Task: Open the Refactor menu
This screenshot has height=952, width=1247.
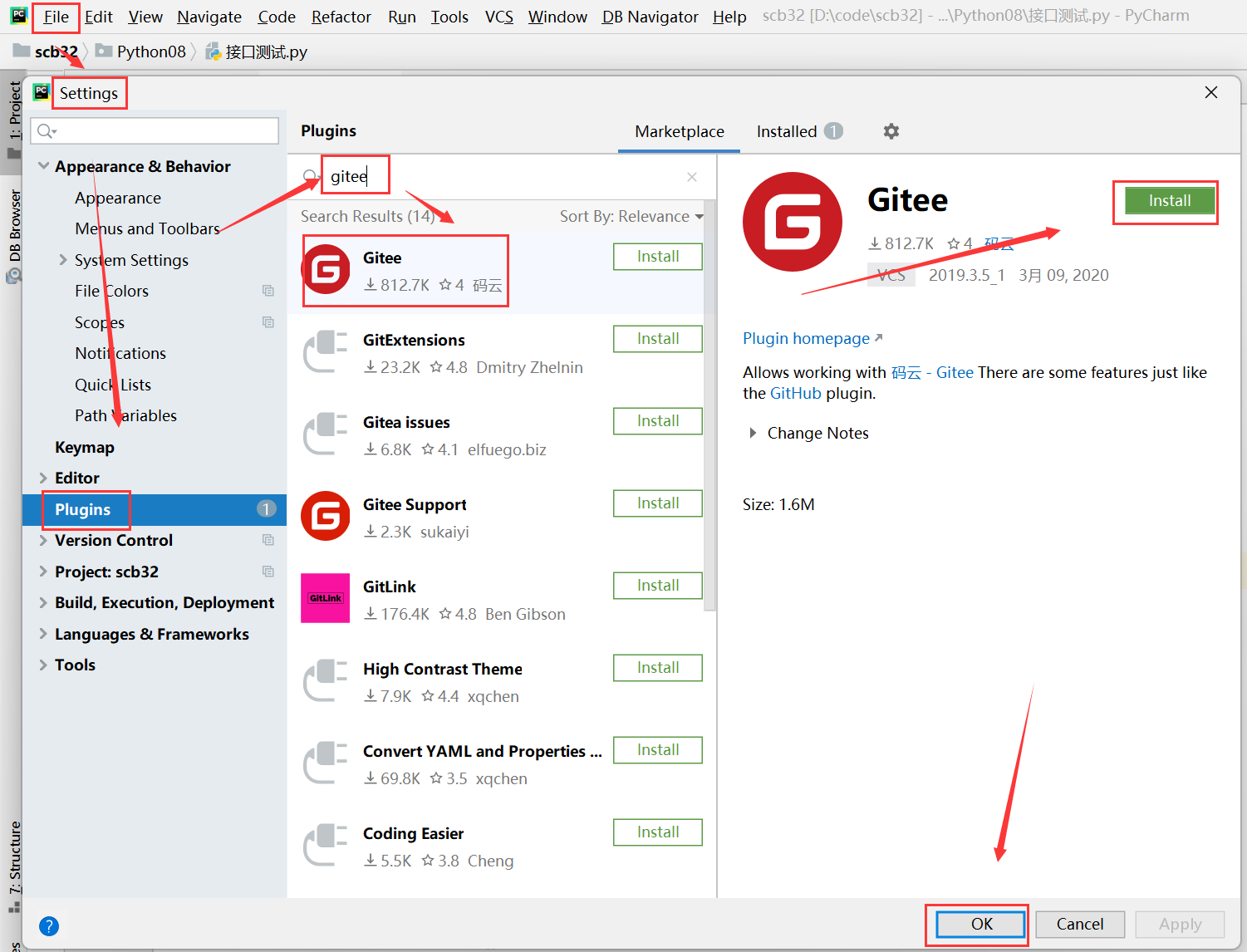Action: pos(341,17)
